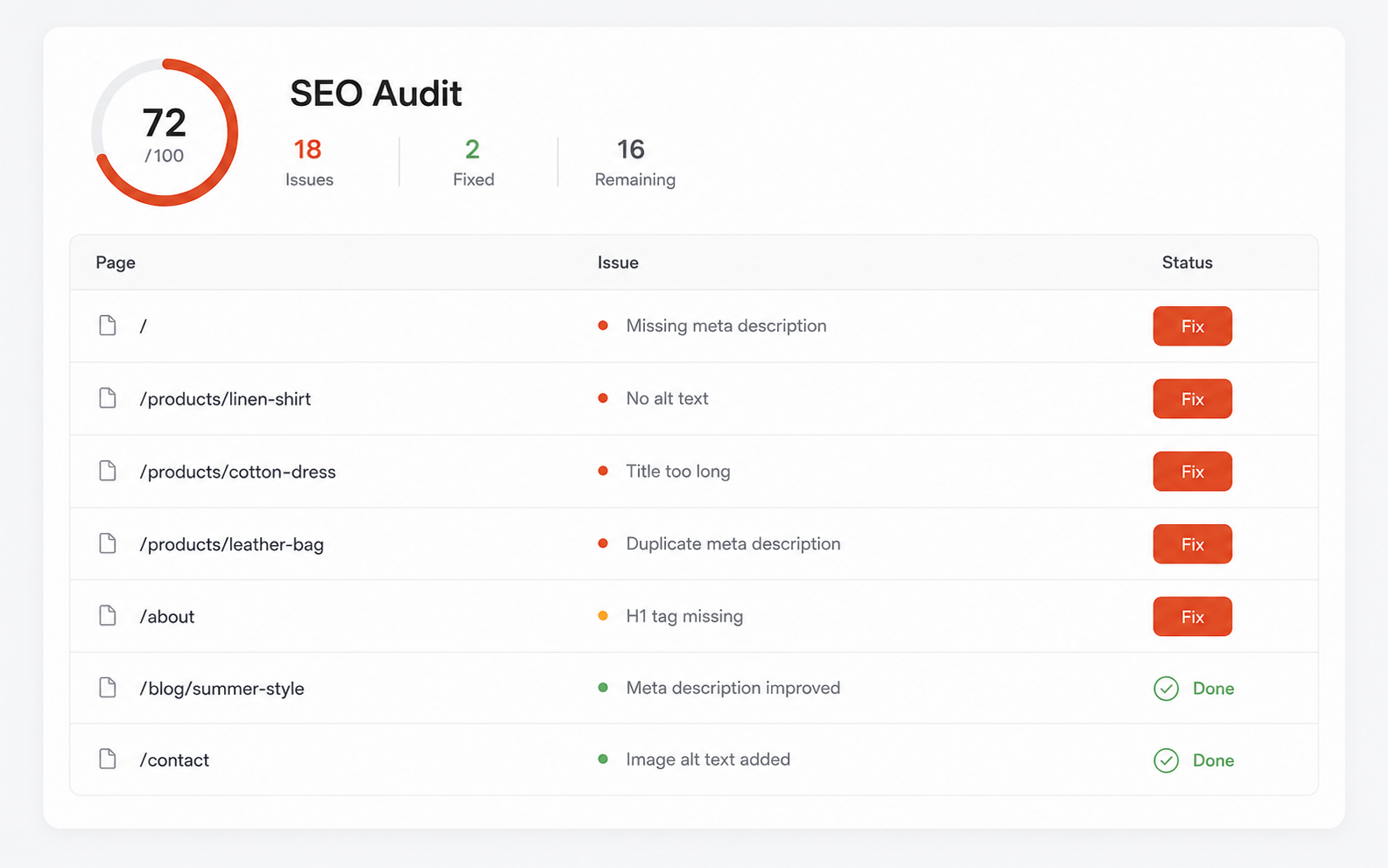The width and height of the screenshot is (1388, 868).
Task: Fix the Title too long issue
Action: (x=1192, y=472)
